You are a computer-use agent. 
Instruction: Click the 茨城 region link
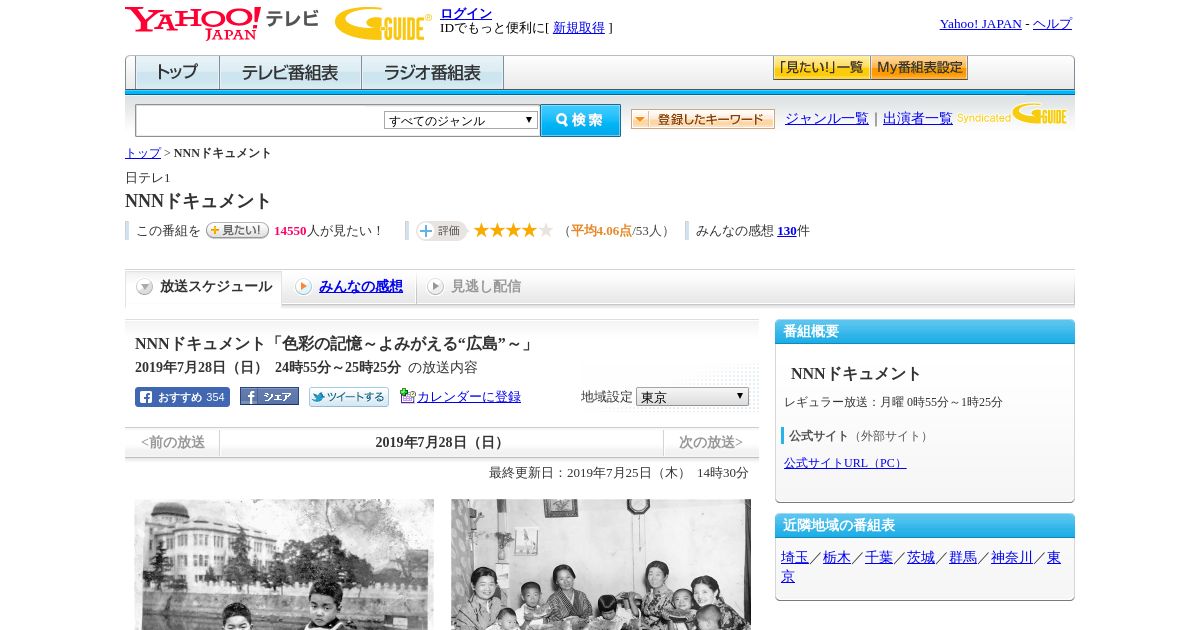pos(921,558)
